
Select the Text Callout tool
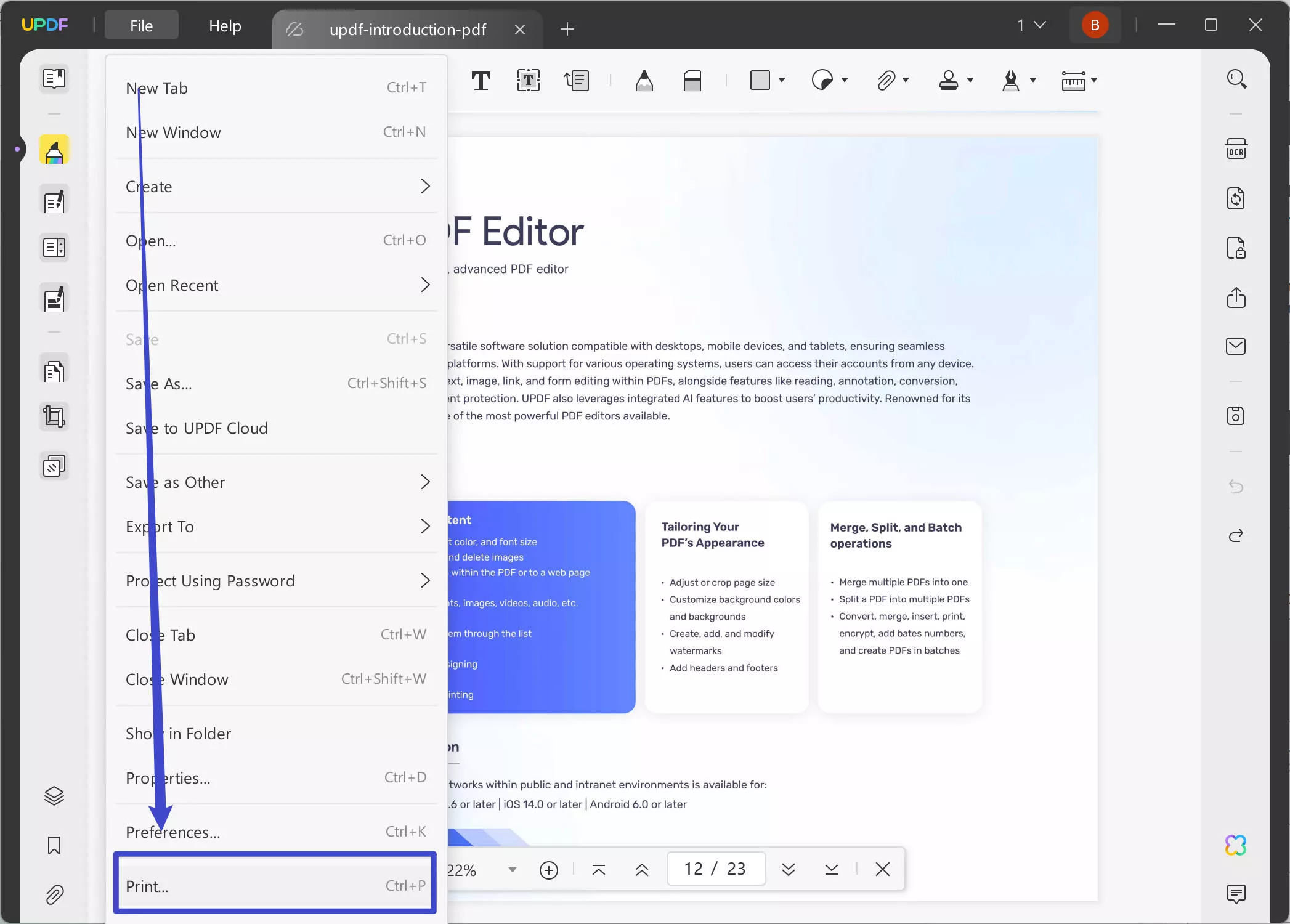pos(577,80)
